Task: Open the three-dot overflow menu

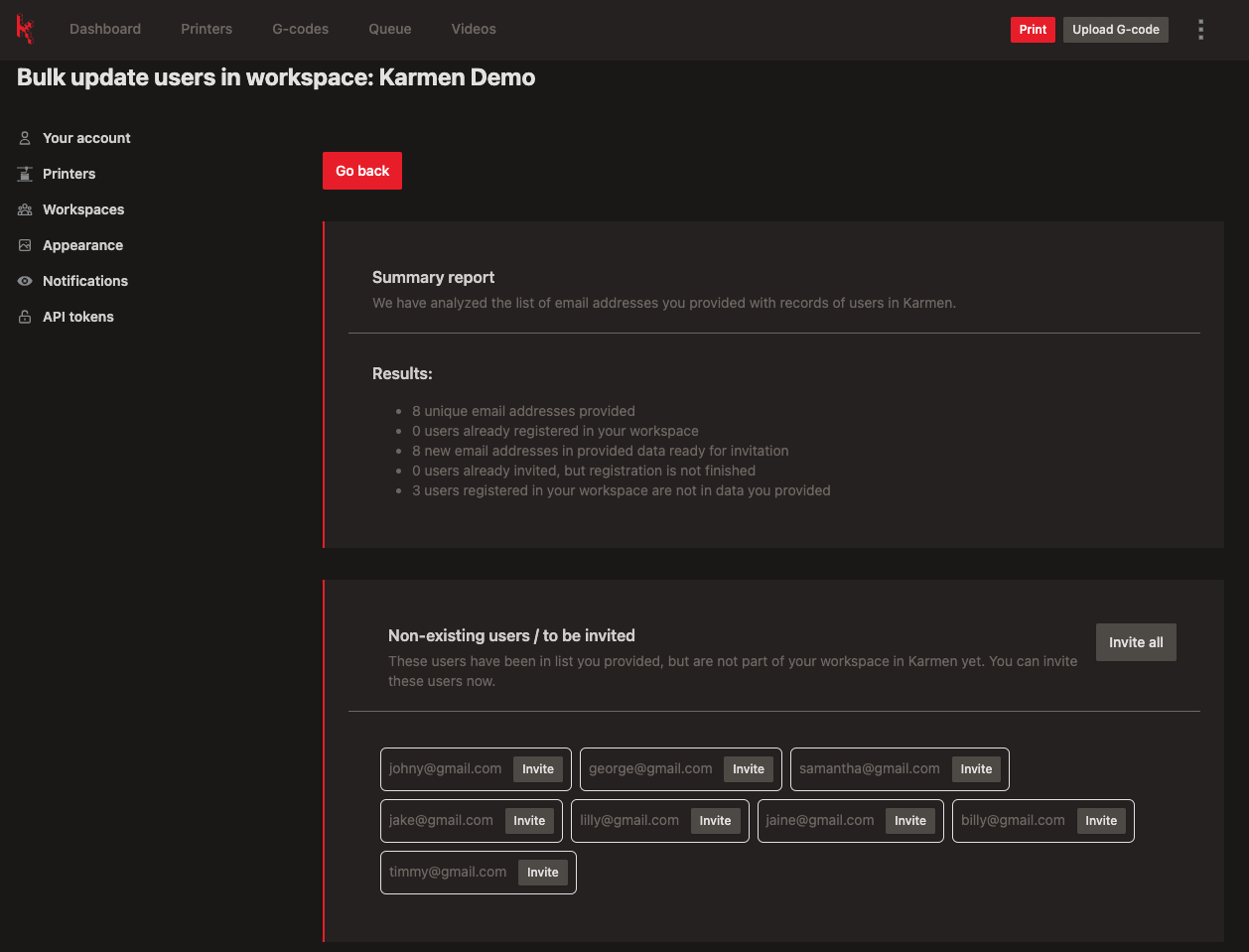Action: point(1200,29)
